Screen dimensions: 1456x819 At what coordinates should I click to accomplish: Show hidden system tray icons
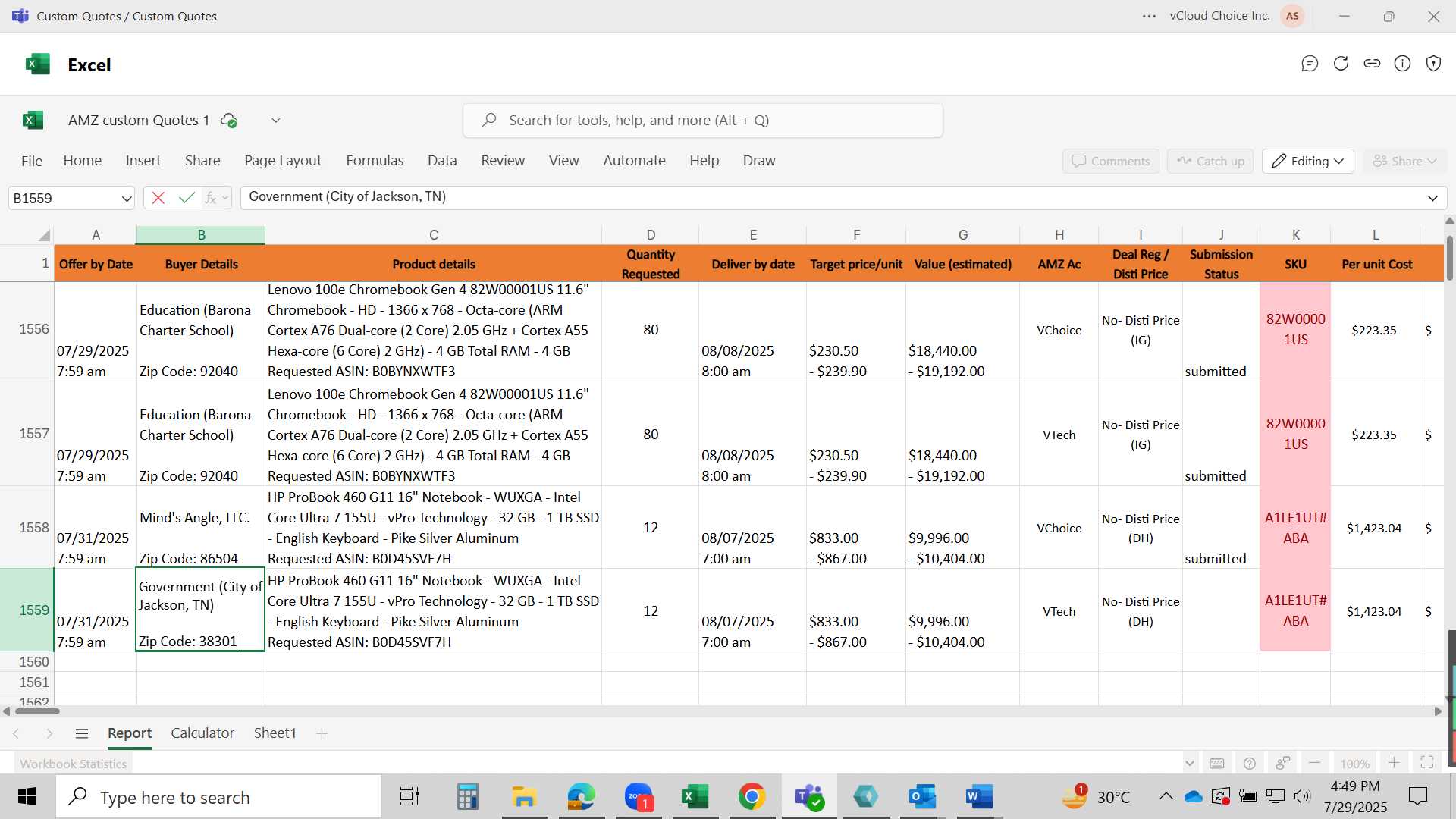point(1166,797)
